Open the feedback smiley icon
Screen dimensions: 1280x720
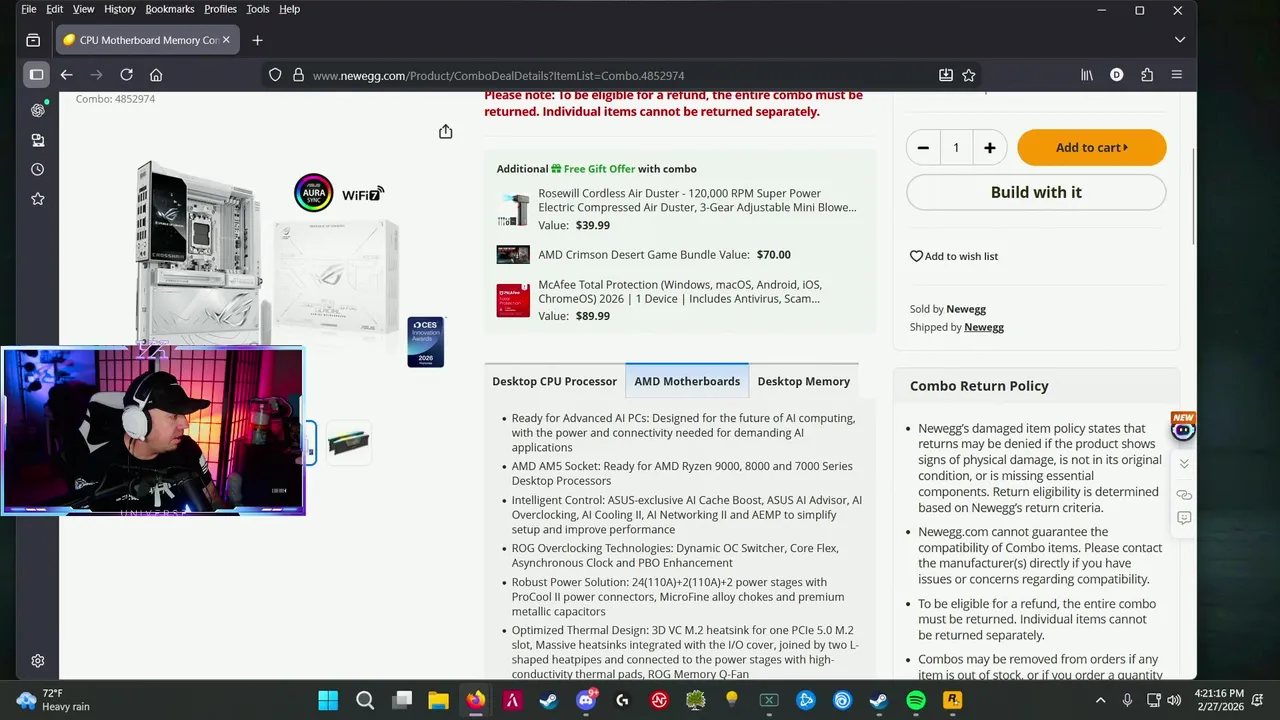[1184, 518]
